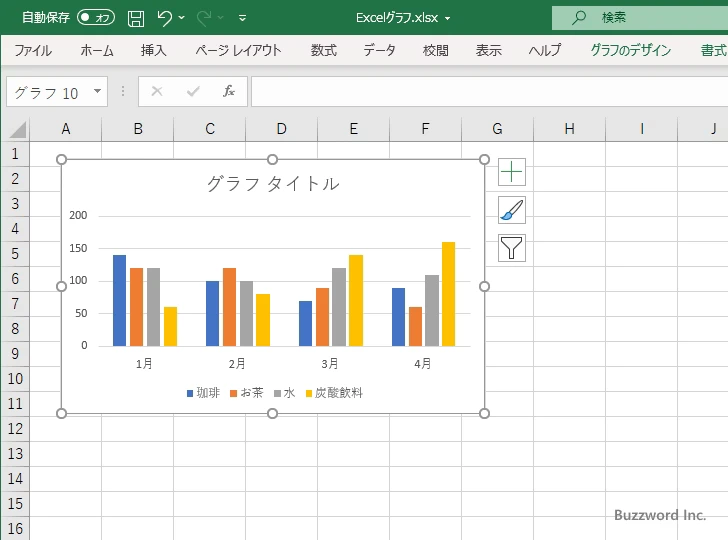Open the Redo history dropdown arrow
This screenshot has height=540, width=728.
[221, 18]
